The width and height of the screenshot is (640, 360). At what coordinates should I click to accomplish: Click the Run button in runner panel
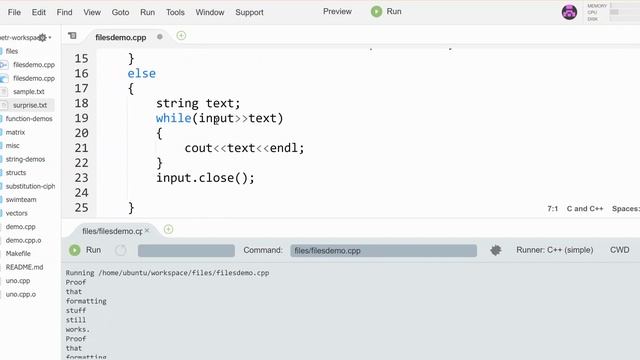point(85,250)
